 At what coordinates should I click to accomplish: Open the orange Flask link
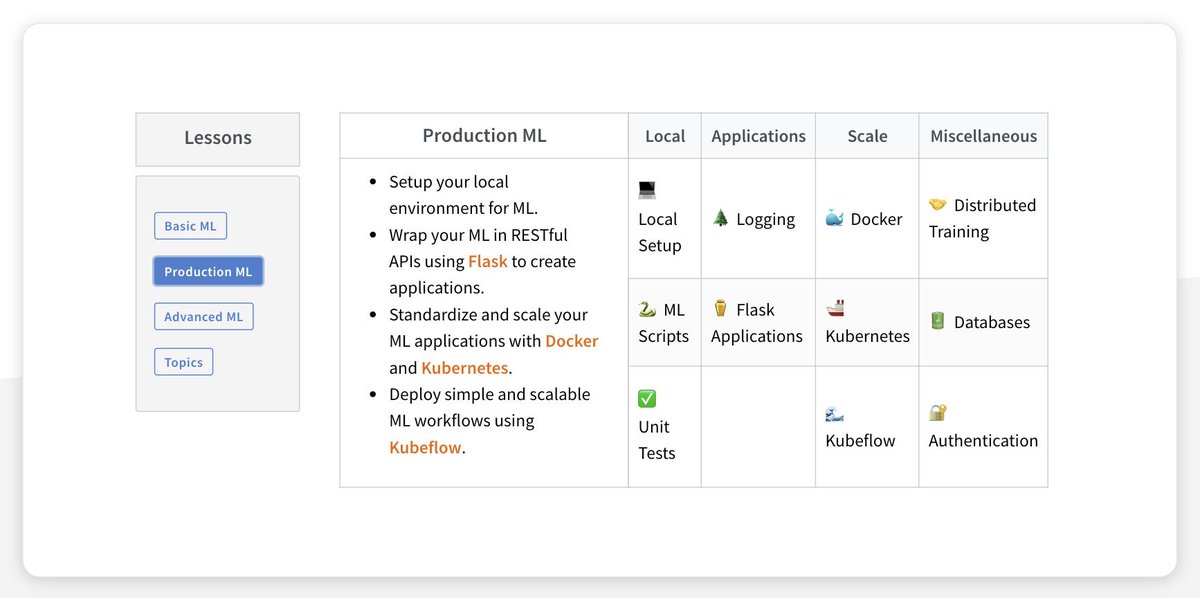488,261
